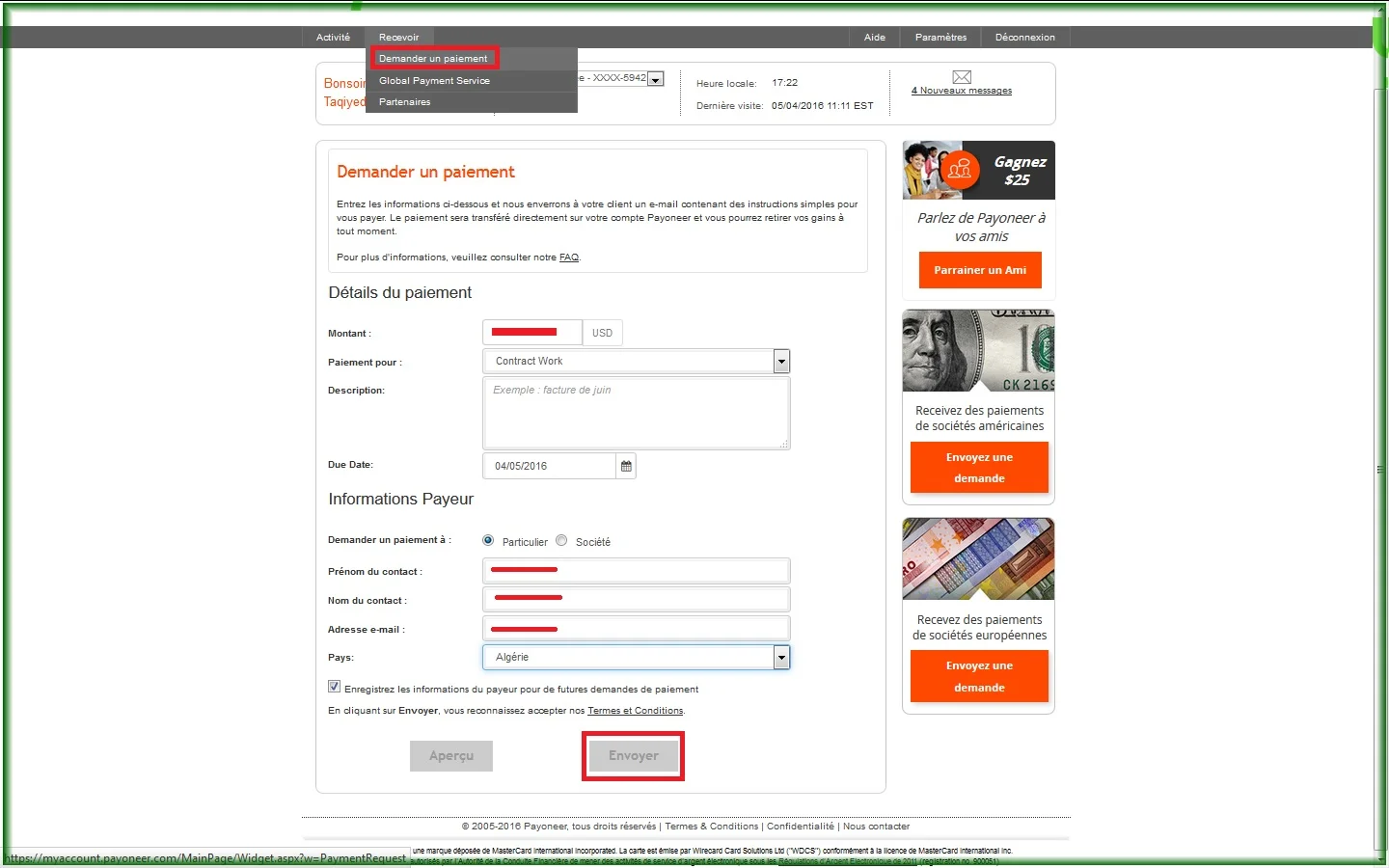Open Partenaires from the Recevoir menu
1389x868 pixels.
405,102
